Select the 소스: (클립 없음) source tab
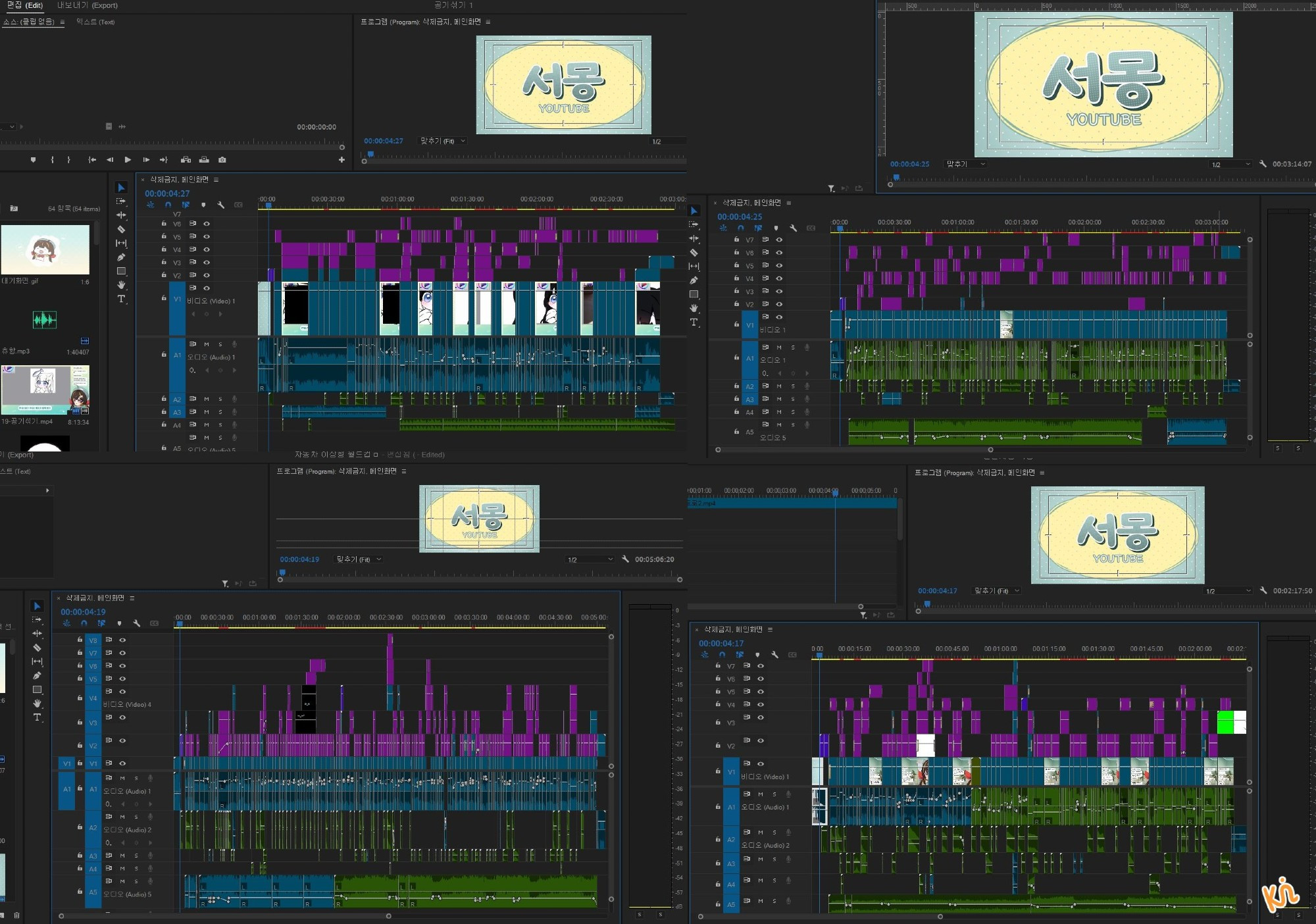Viewport: 1316px width, 924px height. pos(28,22)
